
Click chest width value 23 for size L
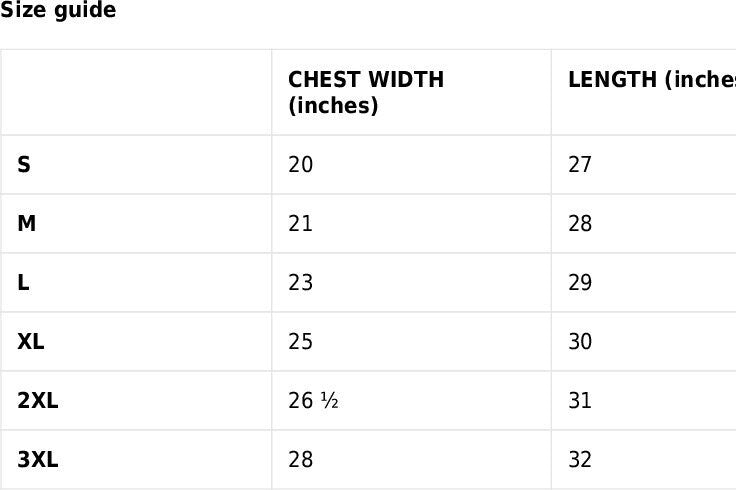click(x=300, y=283)
